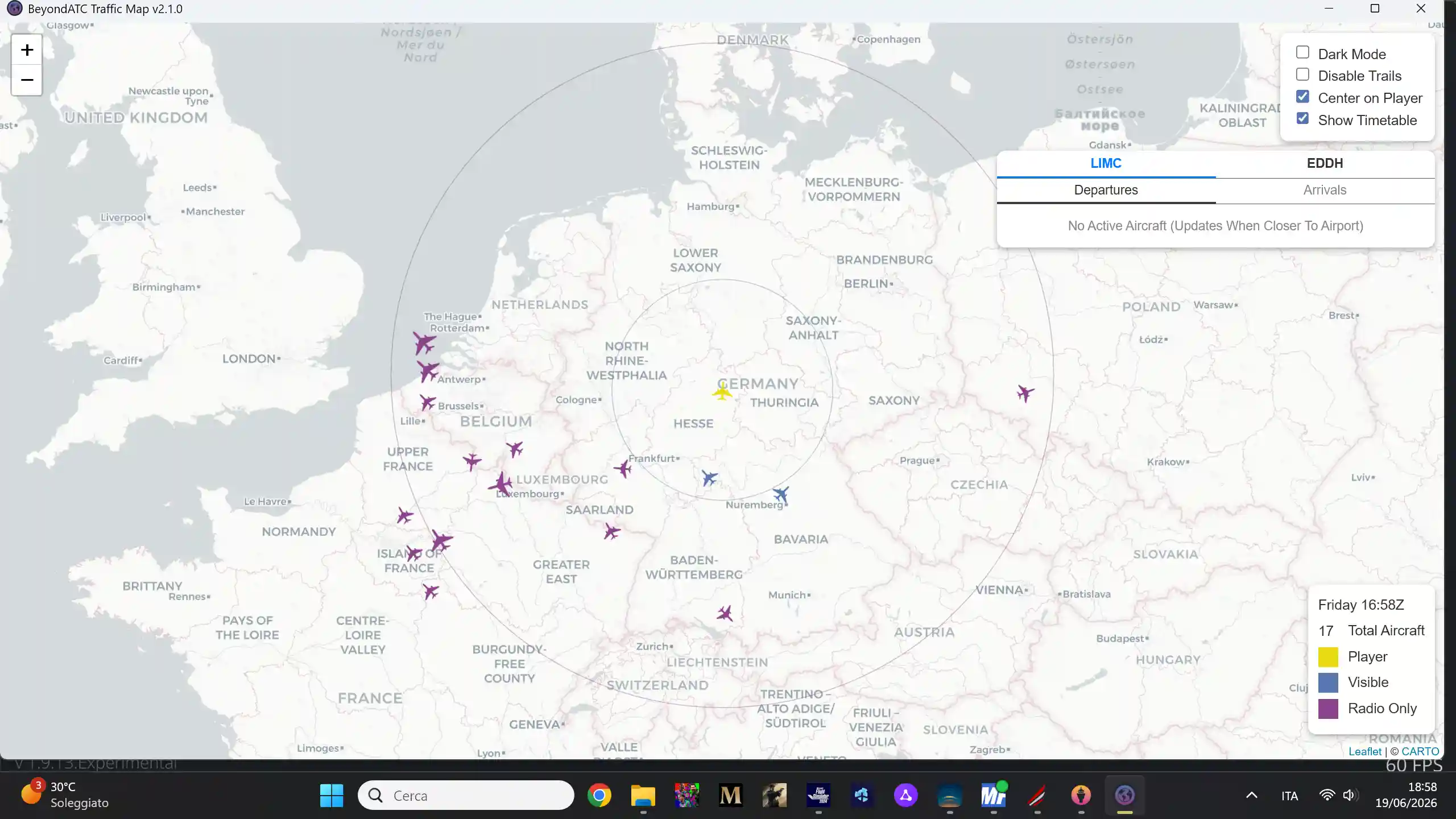The width and height of the screenshot is (1456, 819).
Task: Select the yellow player aircraft over Germany
Action: point(722,391)
